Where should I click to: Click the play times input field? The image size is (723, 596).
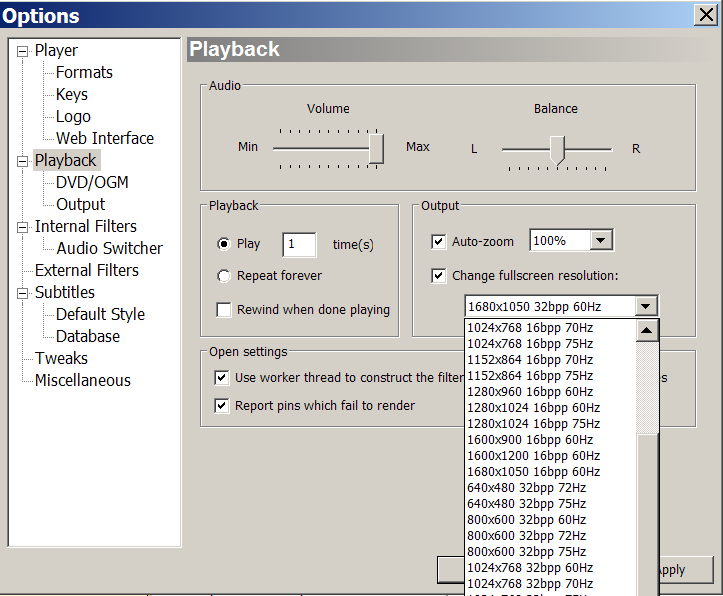pos(299,244)
